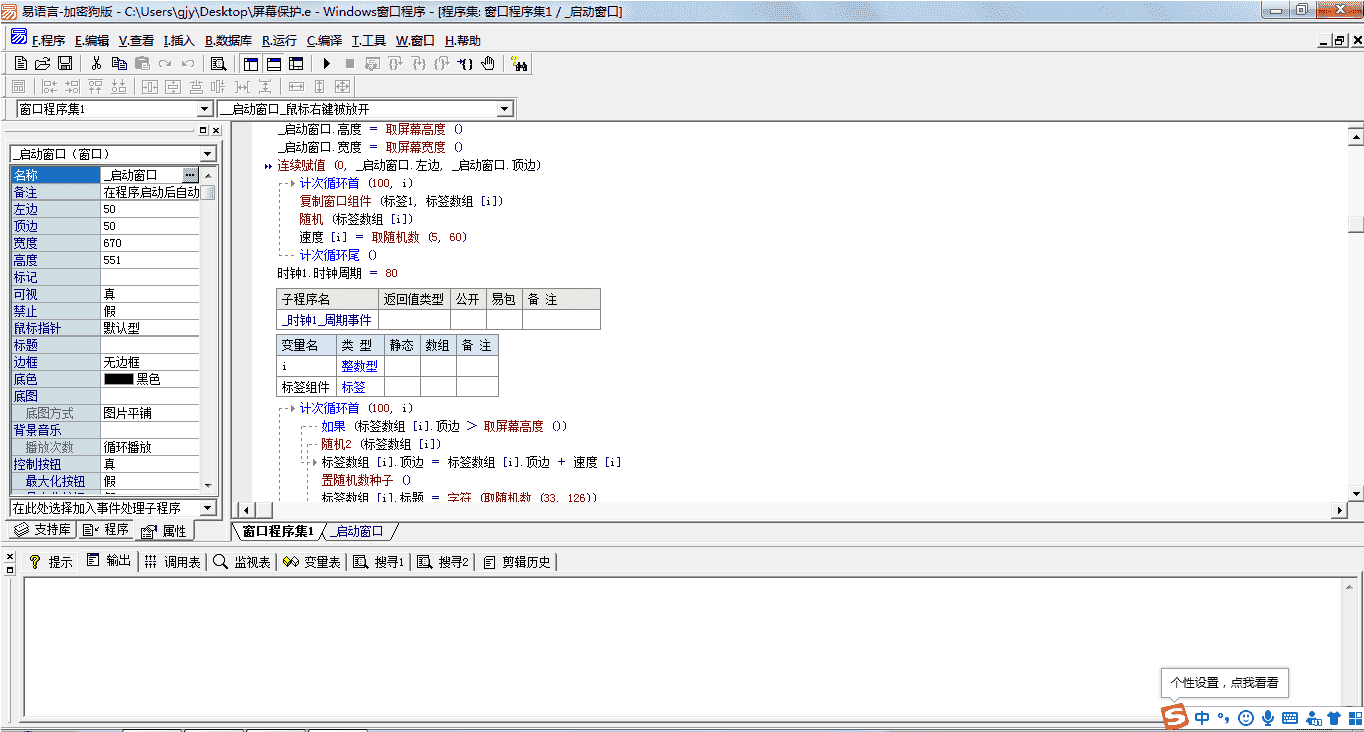Open Sogou skin shirt icon
Viewport: 1364px width, 732px height.
click(x=1334, y=717)
